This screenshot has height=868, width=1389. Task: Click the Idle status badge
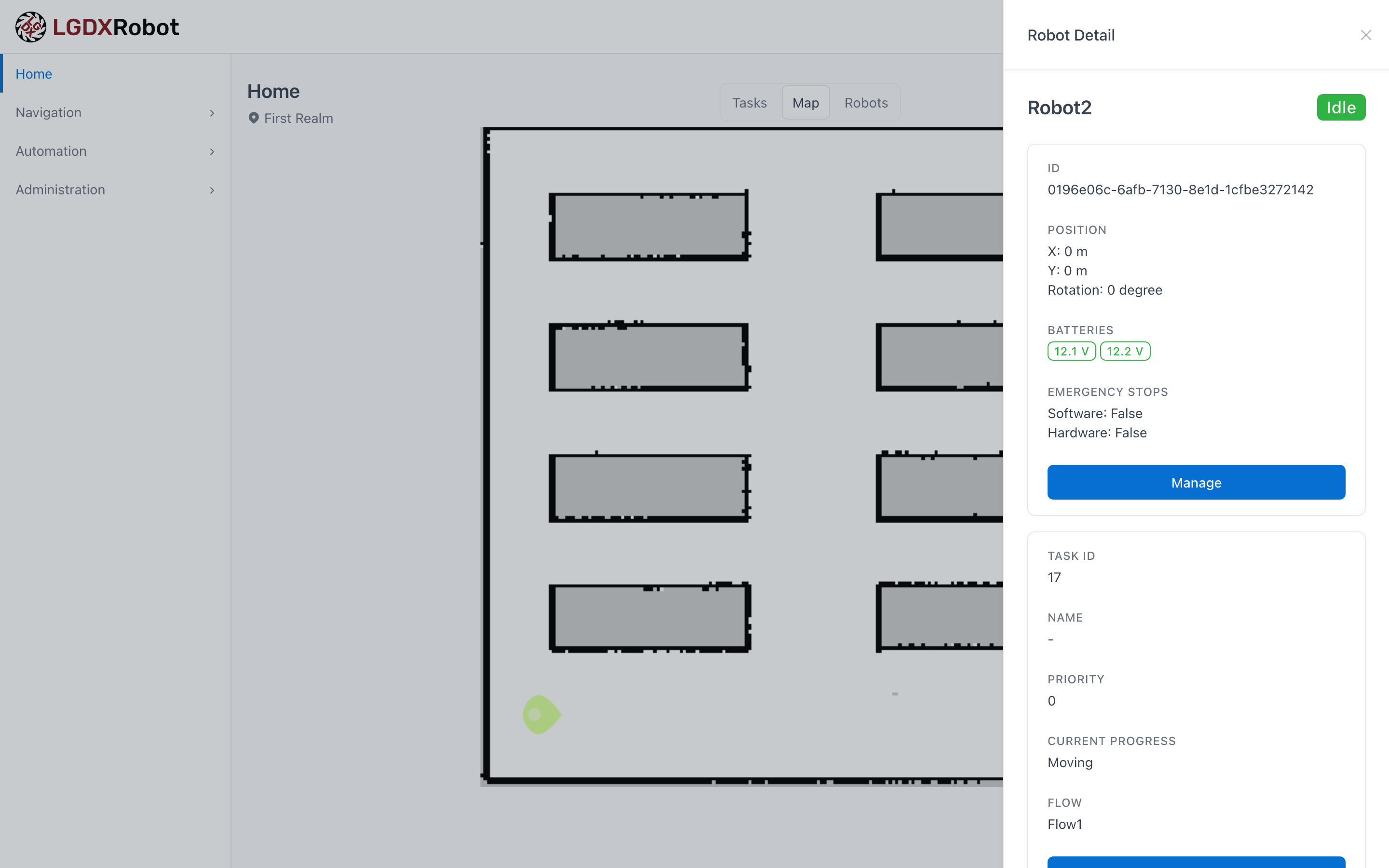click(1341, 108)
